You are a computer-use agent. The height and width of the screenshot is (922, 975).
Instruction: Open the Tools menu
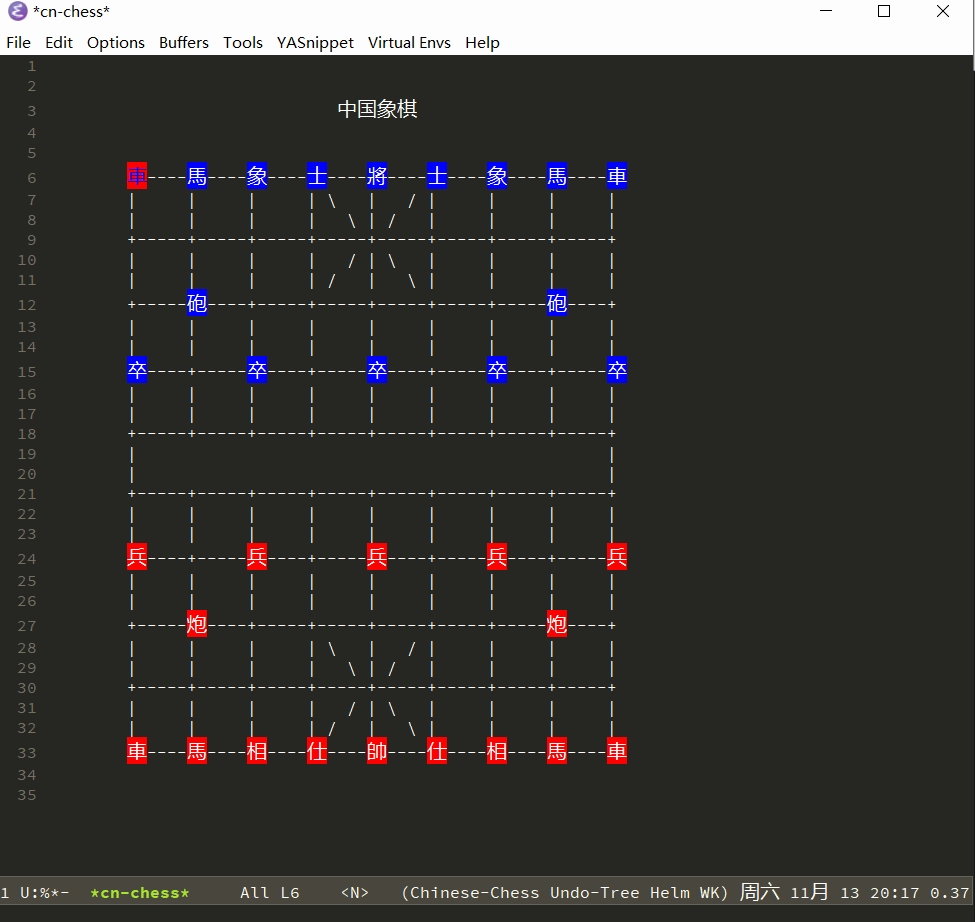[x=243, y=42]
